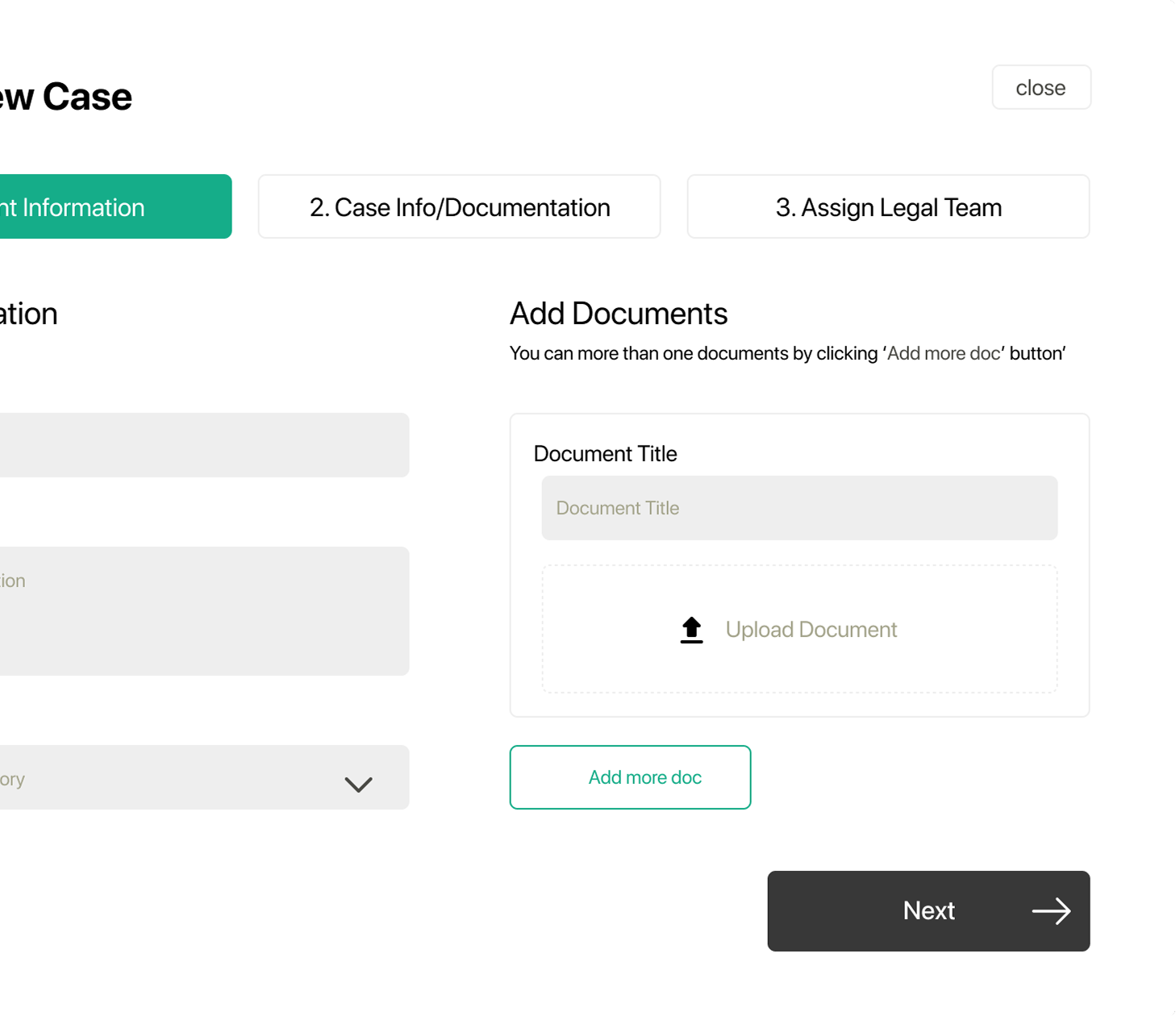Select the Upload Document dashed upload area
This screenshot has width=1176, height=1016.
(799, 629)
